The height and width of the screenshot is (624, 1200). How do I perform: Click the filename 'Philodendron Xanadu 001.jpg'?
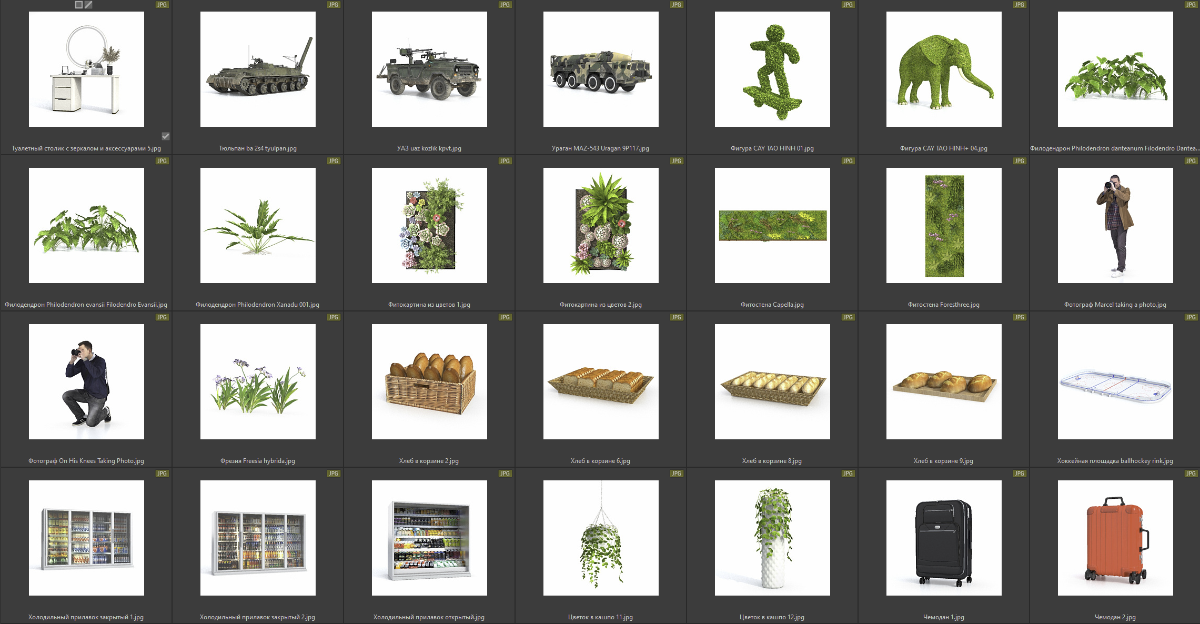(x=257, y=304)
